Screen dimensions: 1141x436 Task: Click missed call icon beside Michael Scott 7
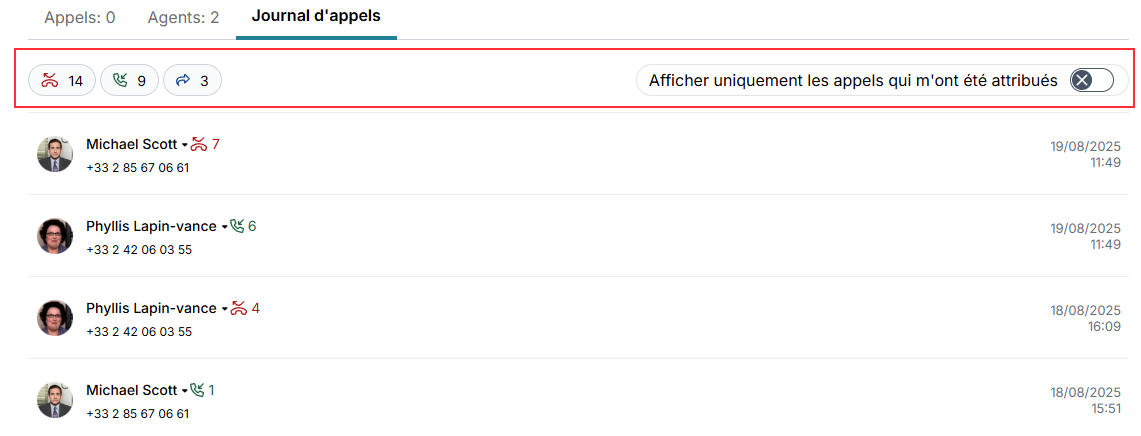tap(198, 145)
